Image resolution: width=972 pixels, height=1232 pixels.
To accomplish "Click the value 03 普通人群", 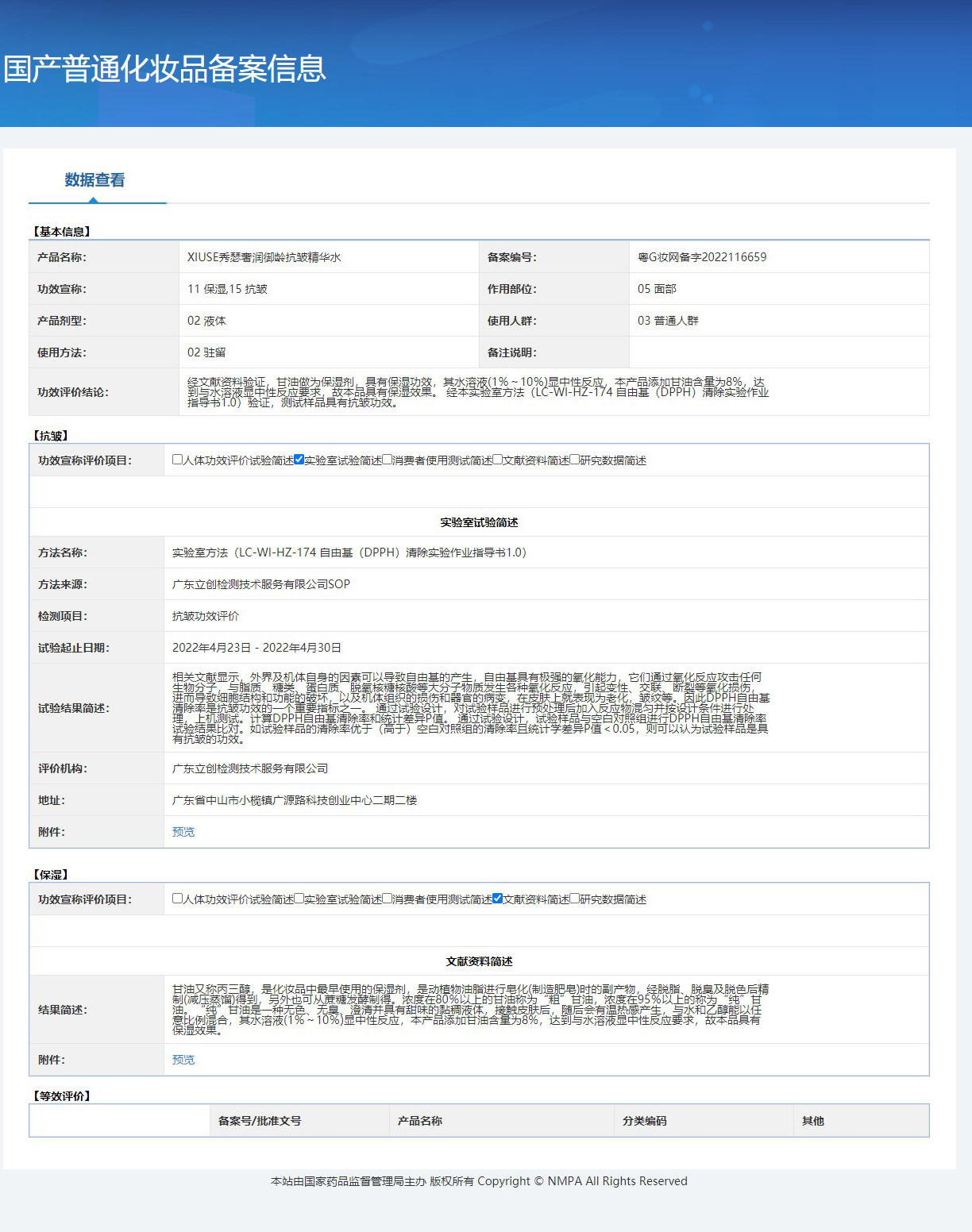I will coord(668,321).
